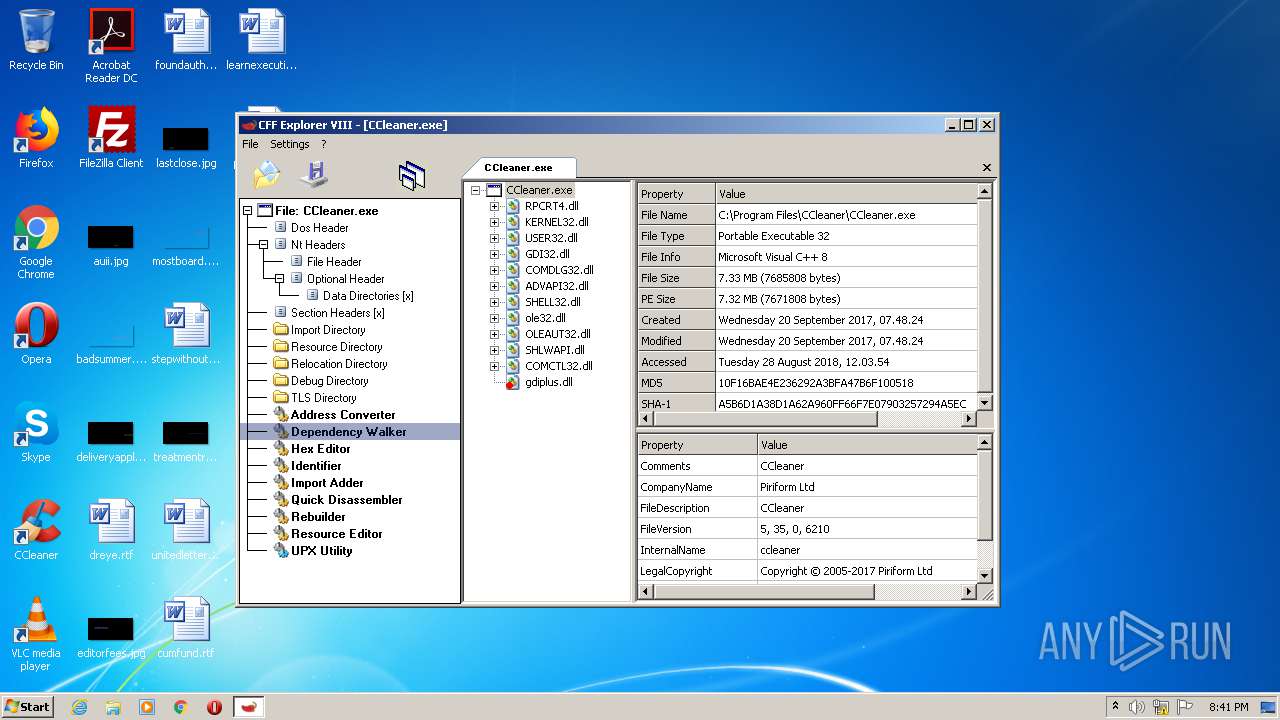The width and height of the screenshot is (1280, 720).
Task: Select COMCTL32.dll in dependency tree
Action: coord(558,366)
